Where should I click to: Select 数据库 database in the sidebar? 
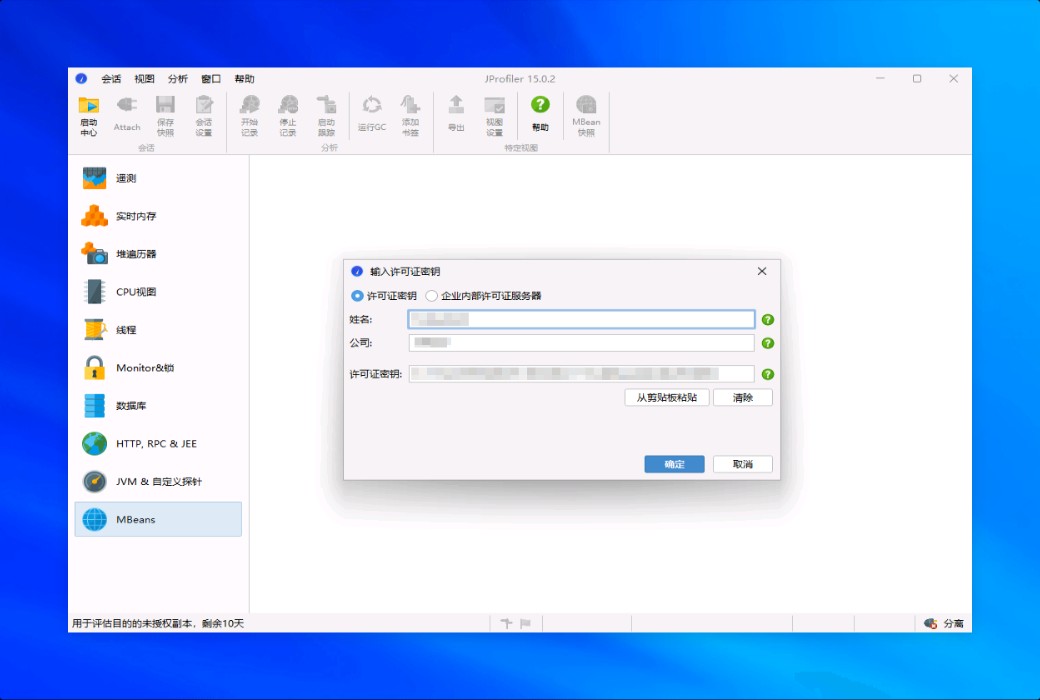click(x=159, y=405)
